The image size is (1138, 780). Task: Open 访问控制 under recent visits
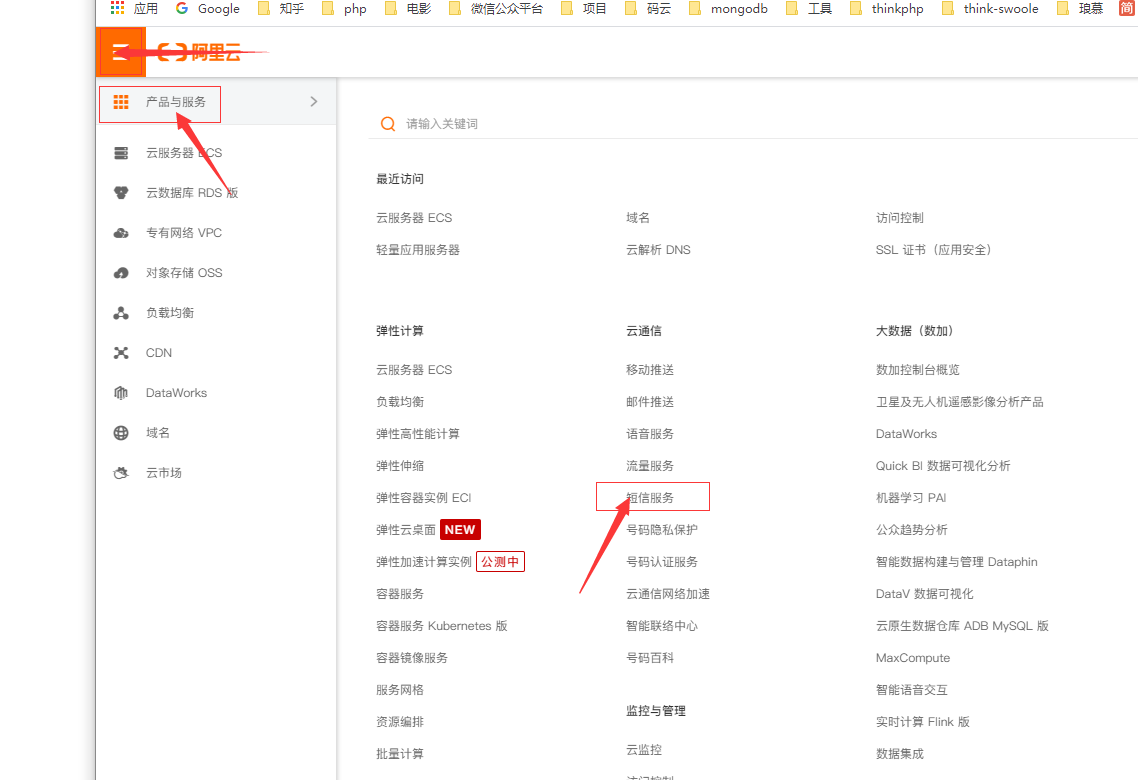pyautogui.click(x=900, y=218)
